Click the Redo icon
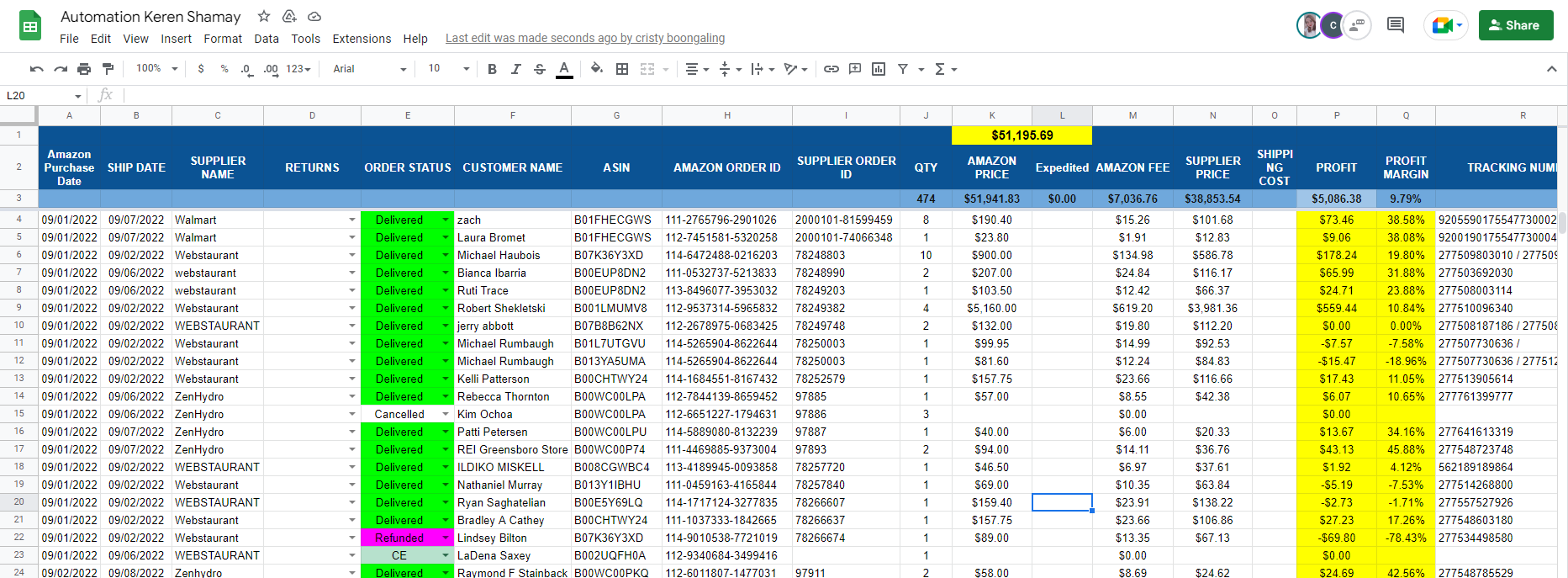This screenshot has height=578, width=1568. click(x=61, y=69)
